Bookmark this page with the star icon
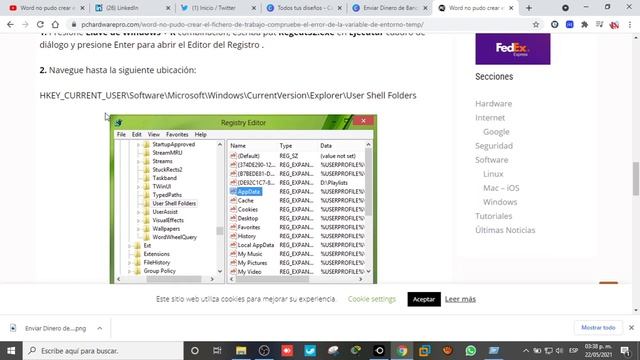Viewport: 640px width, 360px height. click(x=536, y=24)
